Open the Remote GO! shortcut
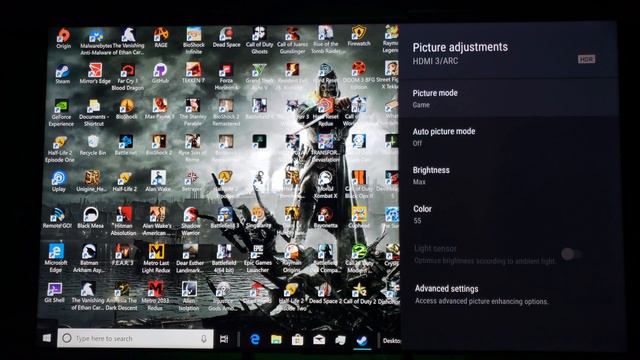This screenshot has width=640, height=360. [57, 218]
